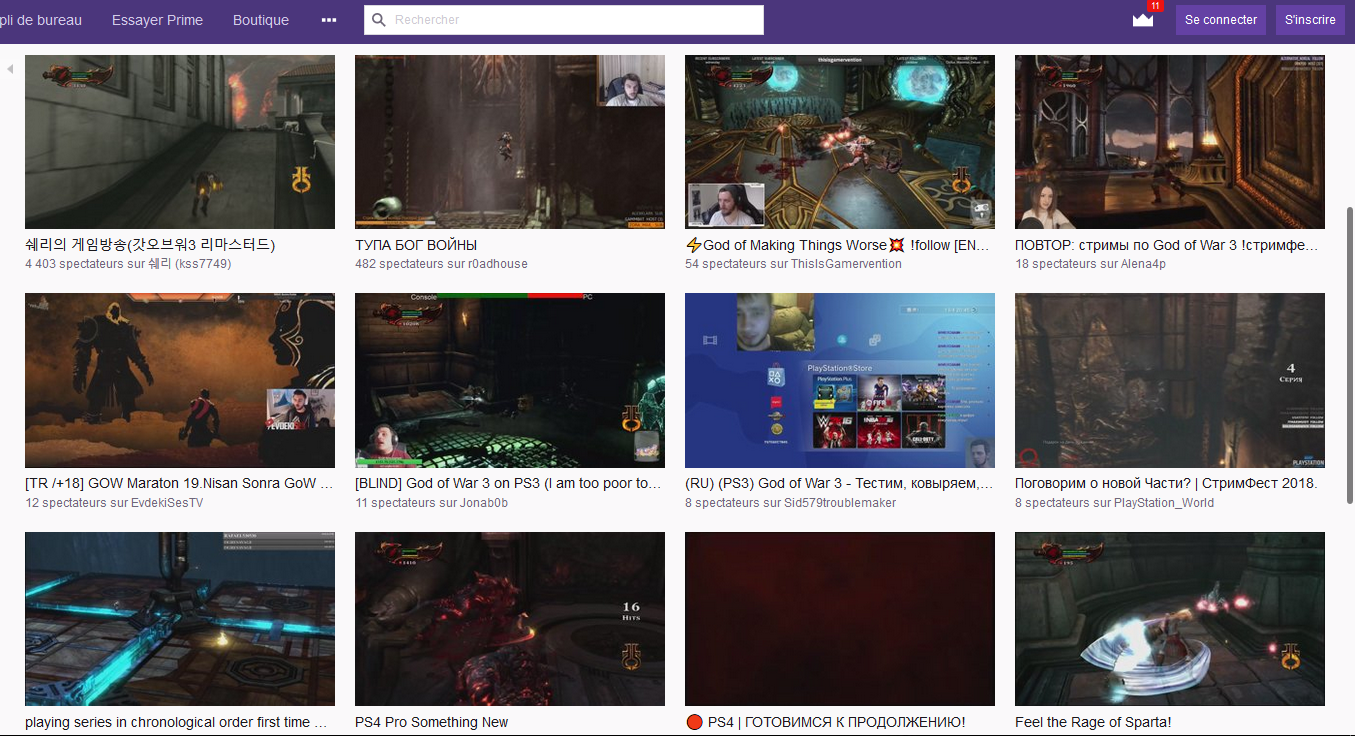The image size is (1355, 736).
Task: Click the title 'Feel the Rage of Sparta!'
Action: click(1093, 722)
